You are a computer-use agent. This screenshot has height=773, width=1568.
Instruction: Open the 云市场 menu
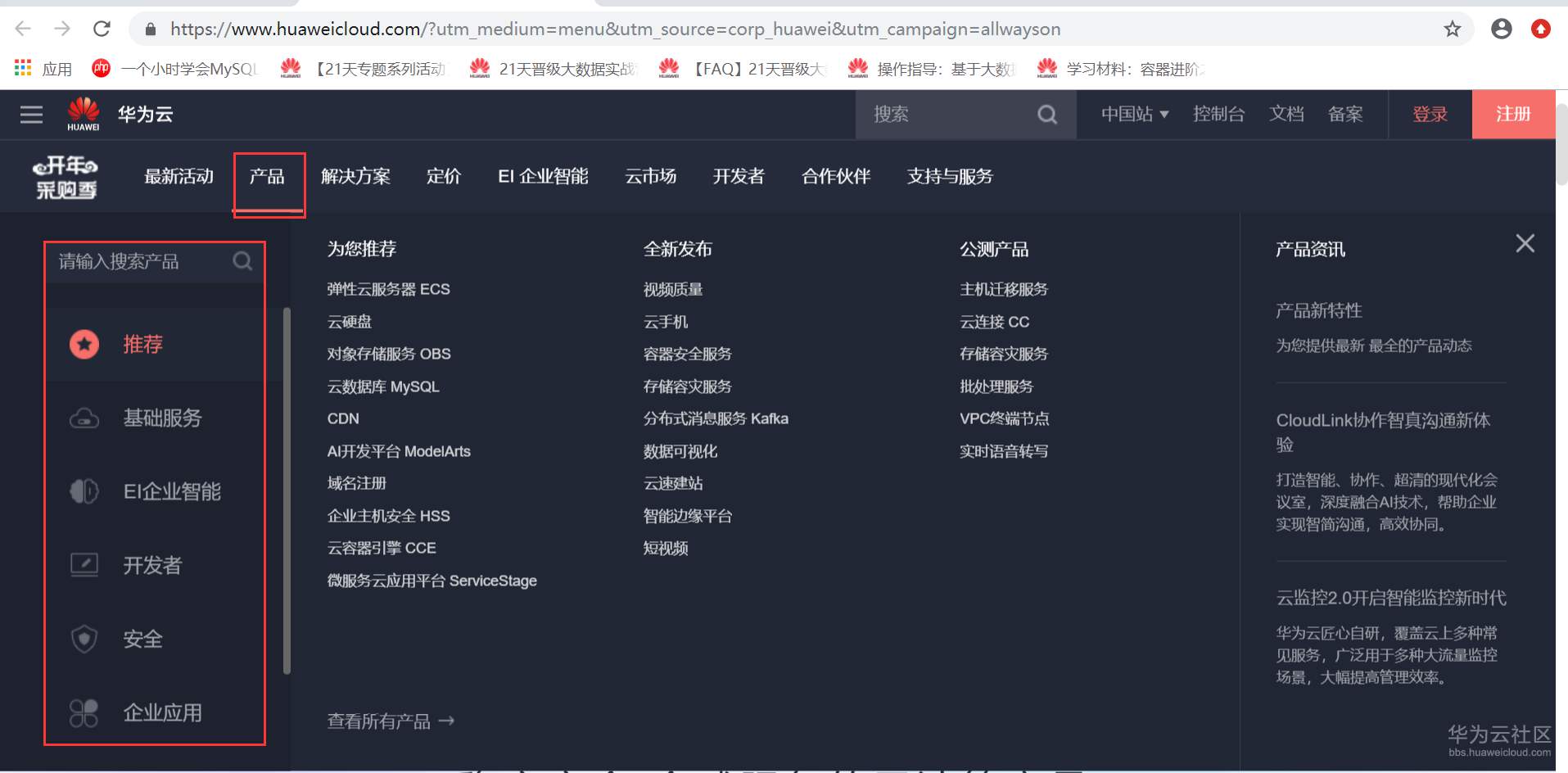tap(650, 177)
